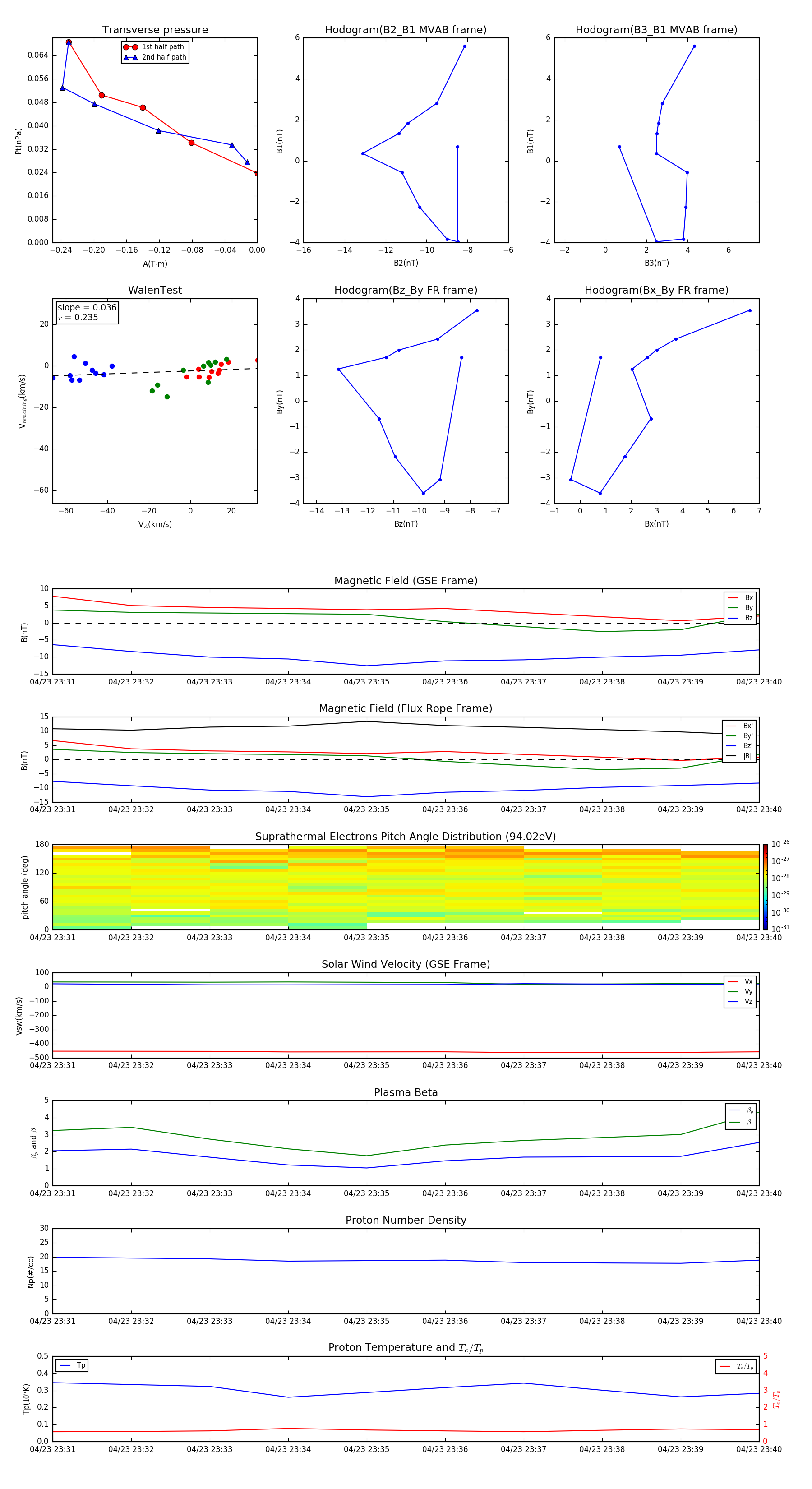Click By' entry in Flux Rope legend
This screenshot has height=1489, width=812.
739,736
